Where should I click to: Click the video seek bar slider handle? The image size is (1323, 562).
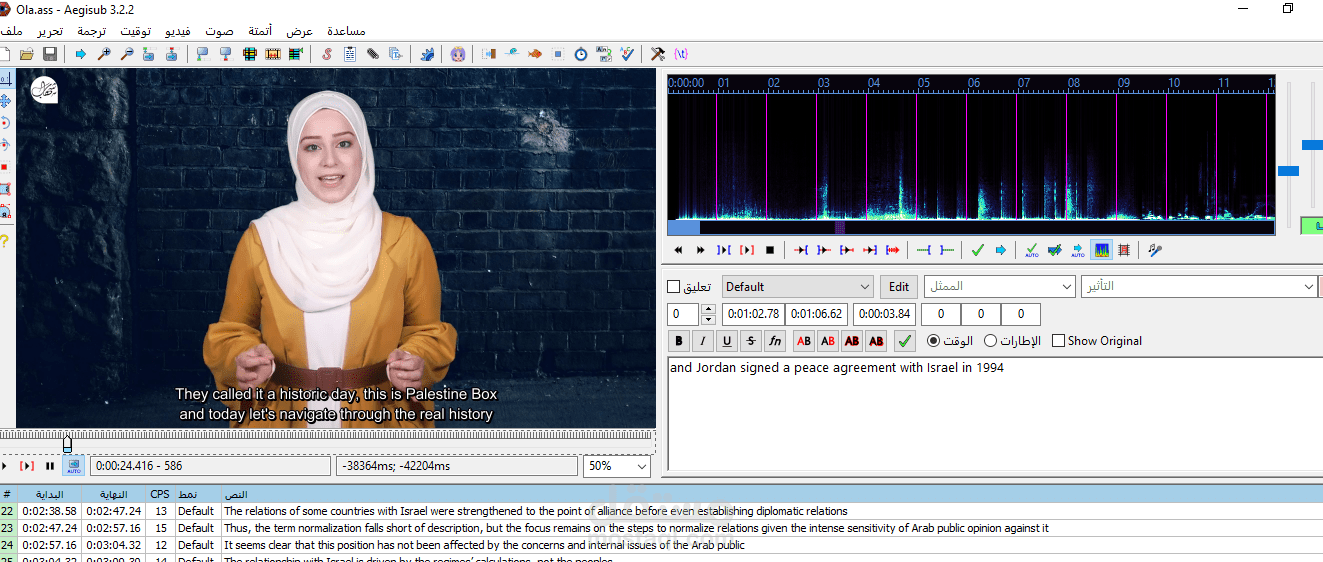point(67,442)
